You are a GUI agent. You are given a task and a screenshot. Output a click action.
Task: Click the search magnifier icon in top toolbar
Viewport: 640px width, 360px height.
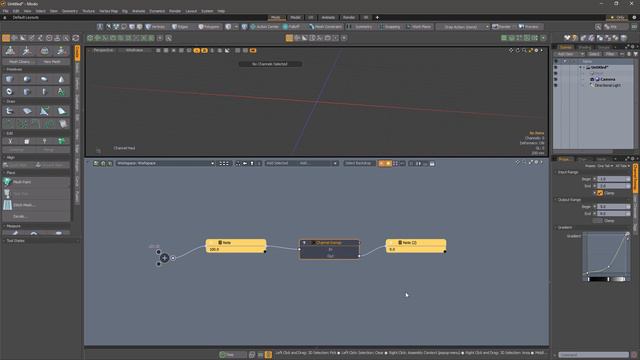click(x=598, y=27)
